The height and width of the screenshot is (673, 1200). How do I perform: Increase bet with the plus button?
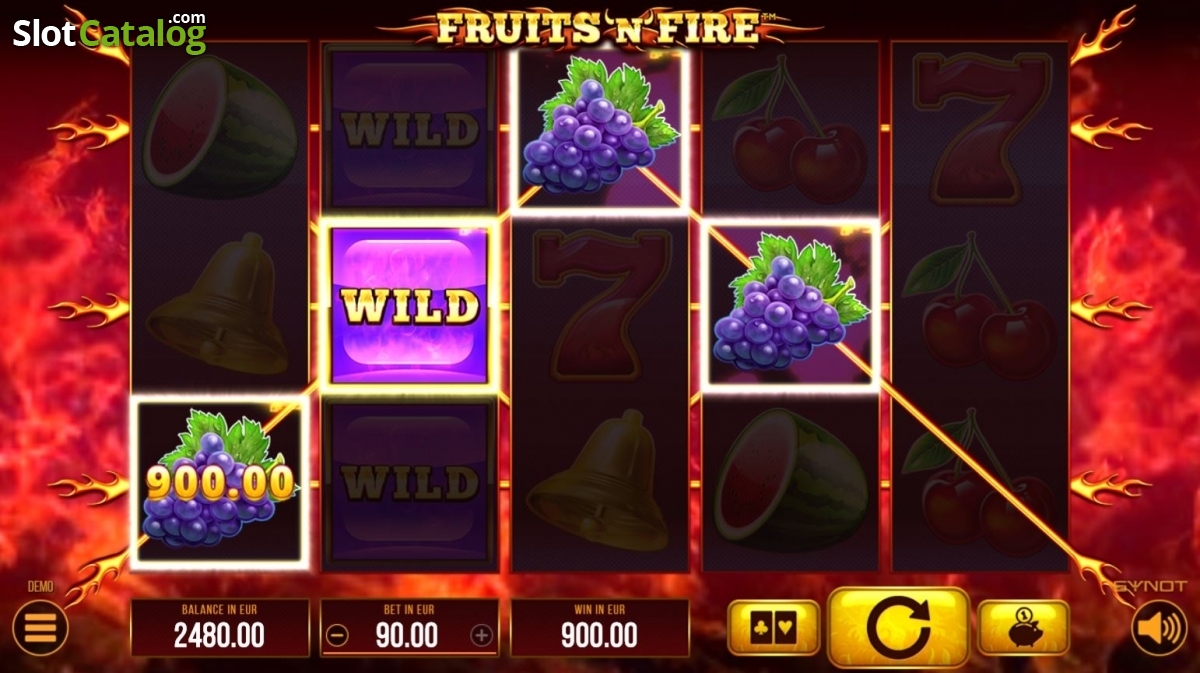tap(482, 635)
